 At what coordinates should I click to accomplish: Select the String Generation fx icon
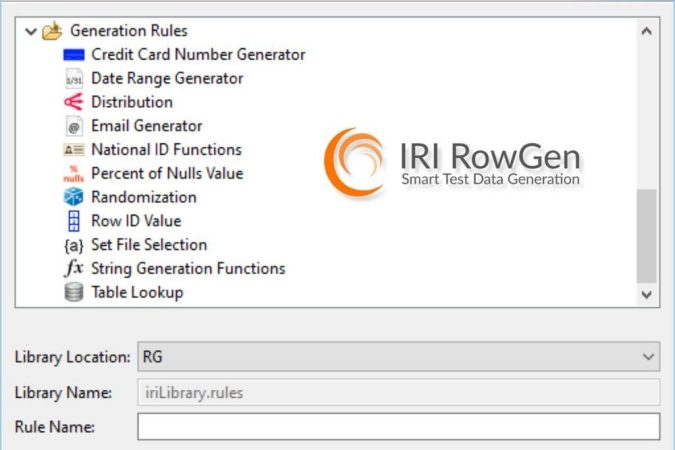(x=74, y=268)
